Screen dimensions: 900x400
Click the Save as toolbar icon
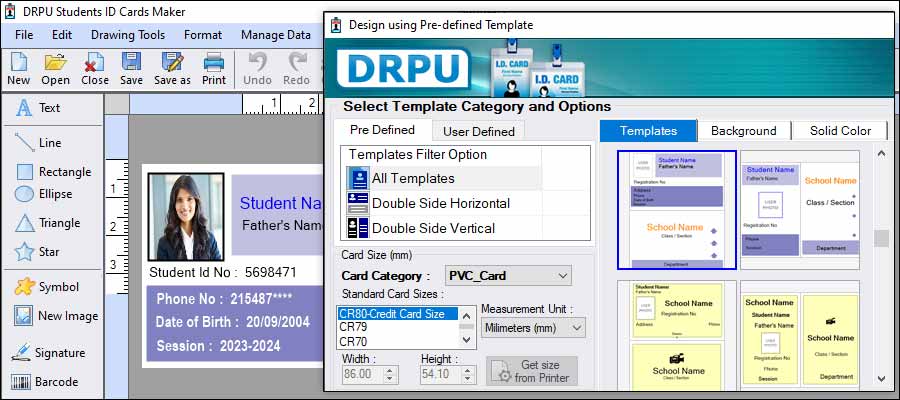172,69
